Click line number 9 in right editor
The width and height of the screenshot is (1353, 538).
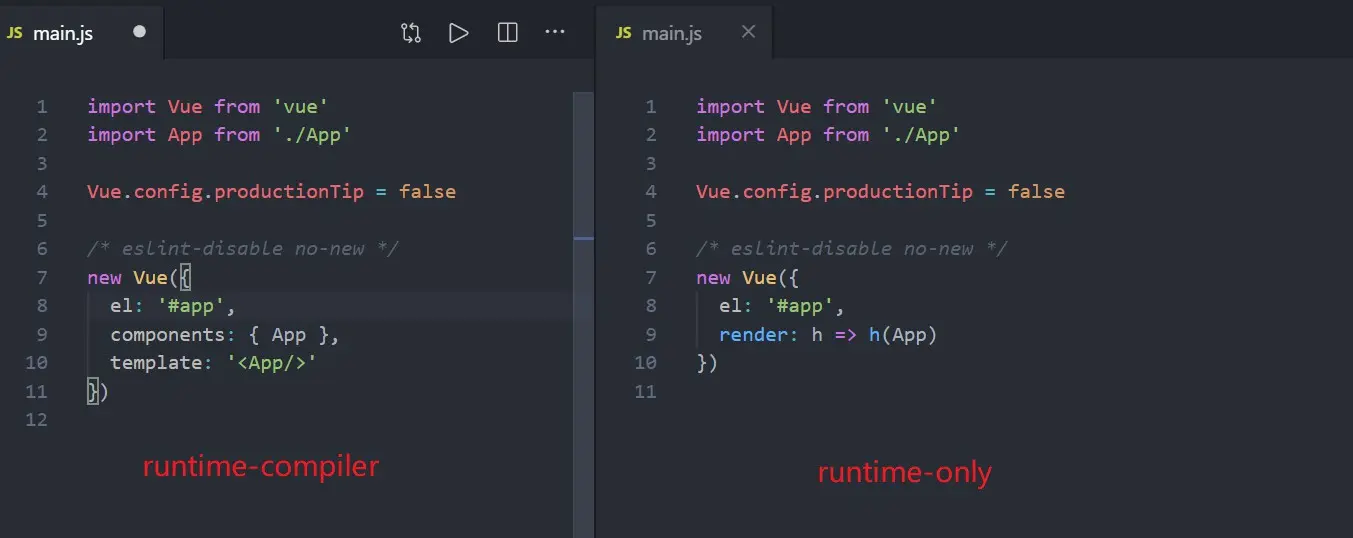tap(651, 335)
